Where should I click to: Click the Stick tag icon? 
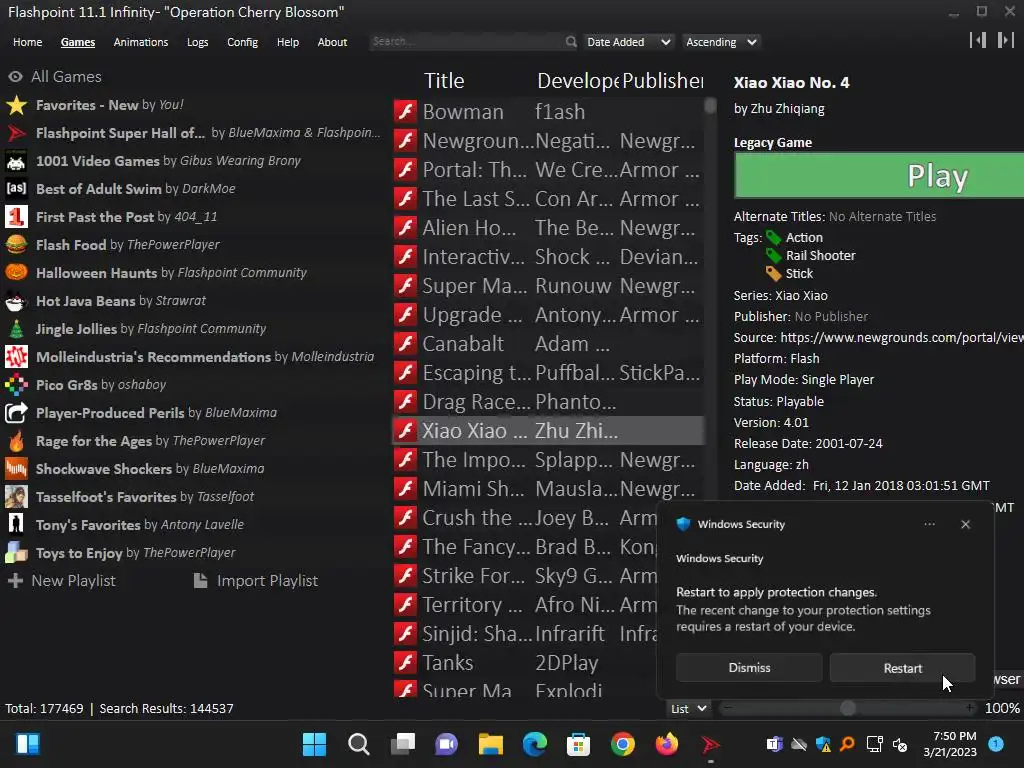coord(774,273)
